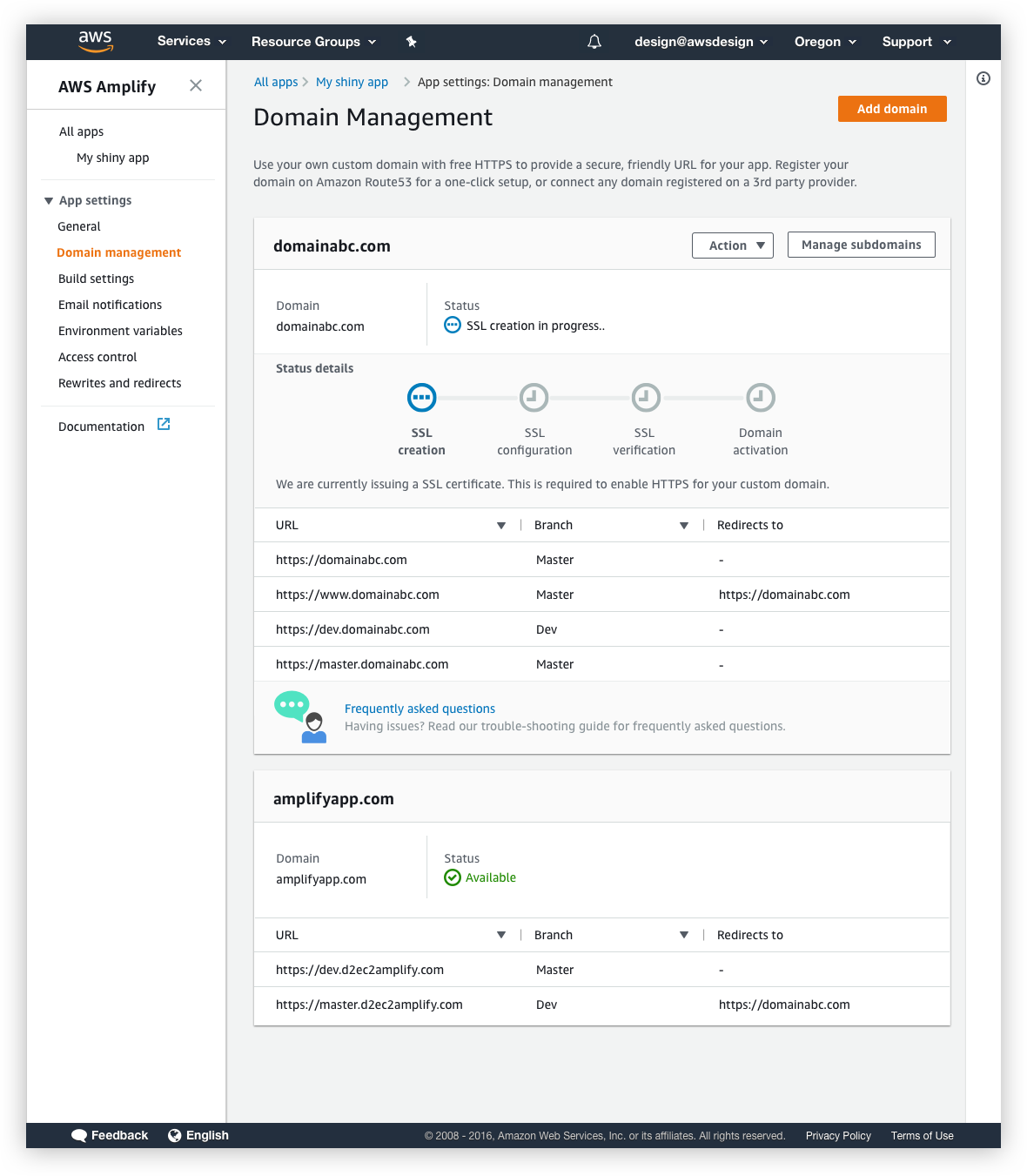Image resolution: width=1027 pixels, height=1176 pixels.
Task: Click Manage subdomains button
Action: [862, 245]
